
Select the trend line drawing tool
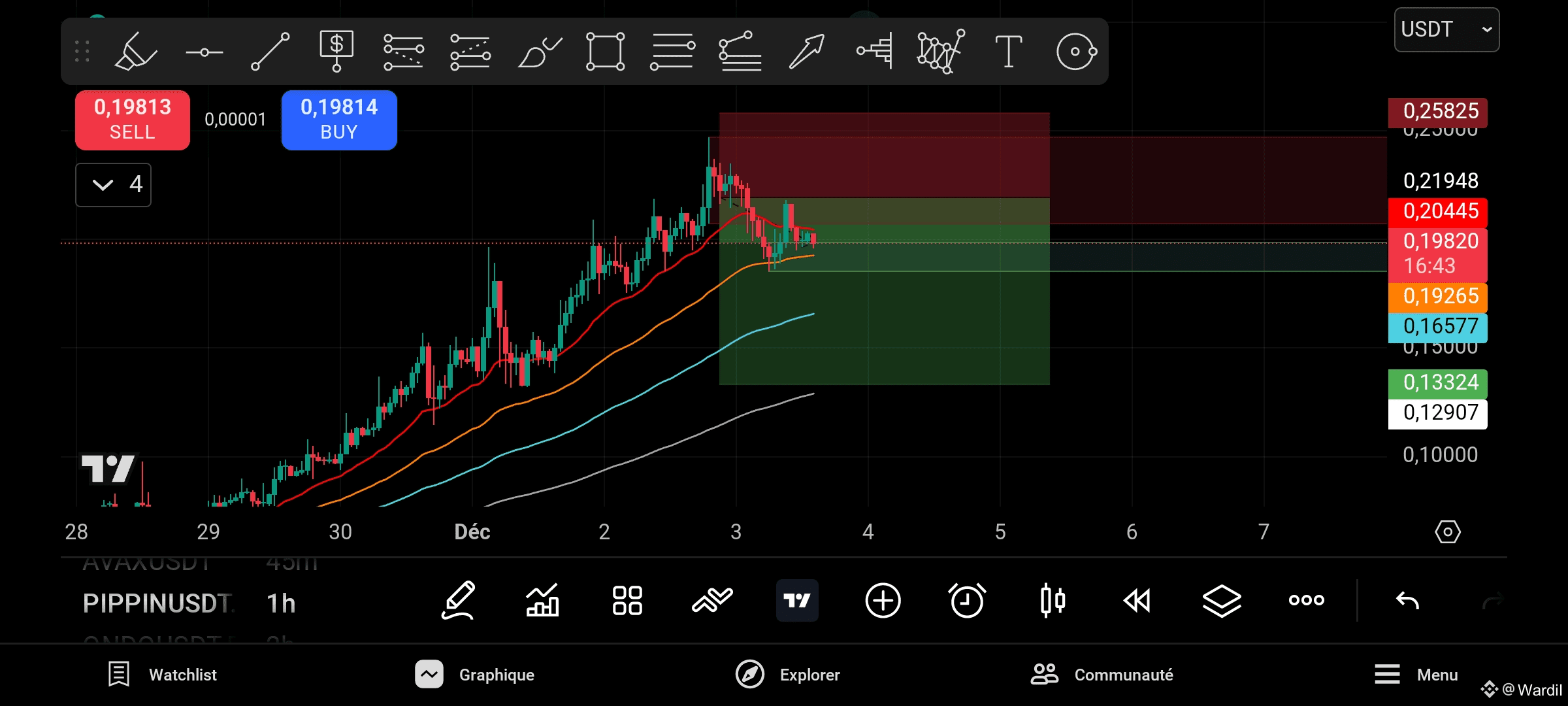point(270,51)
